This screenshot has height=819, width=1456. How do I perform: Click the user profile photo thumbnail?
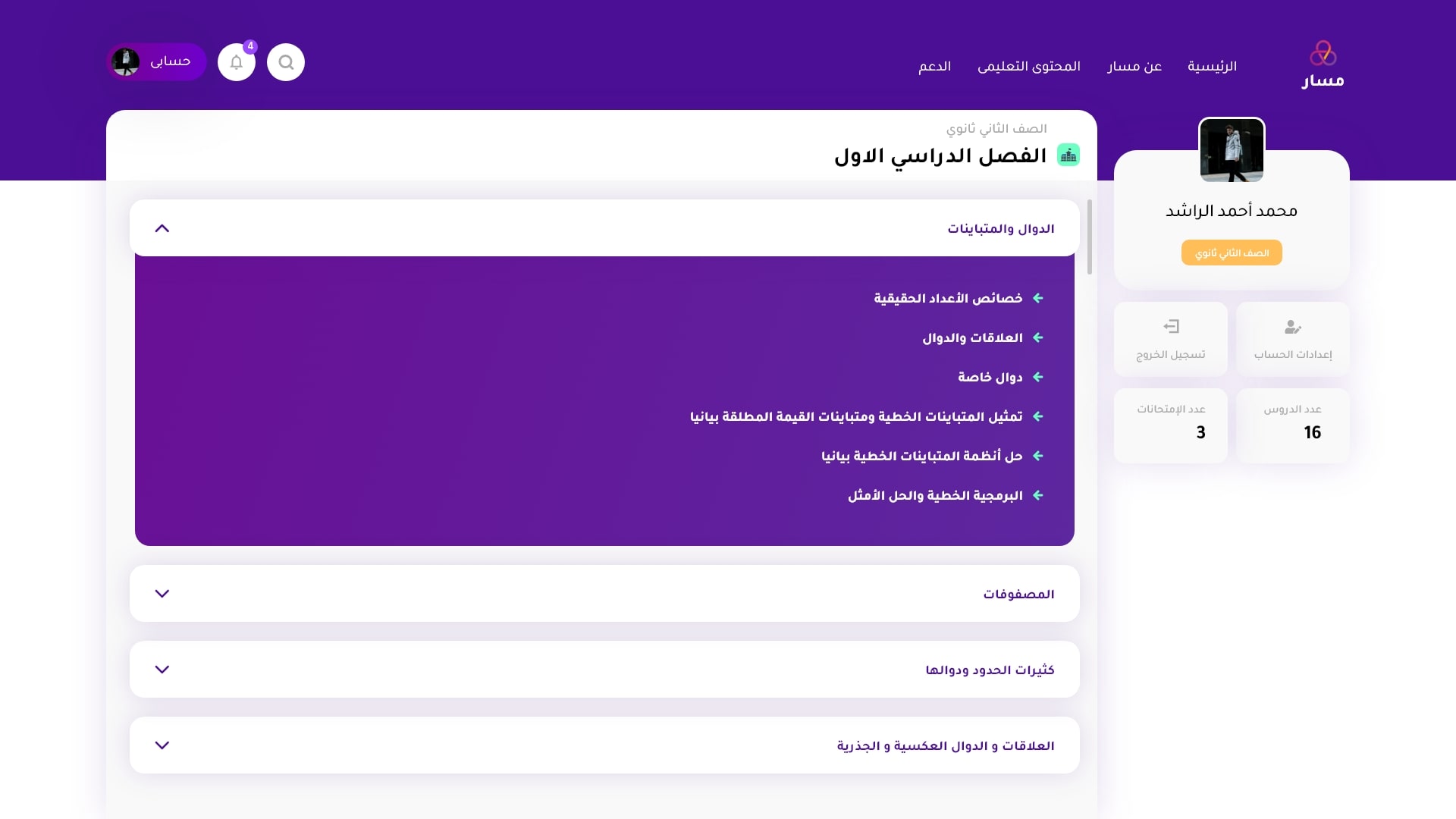coord(1232,150)
